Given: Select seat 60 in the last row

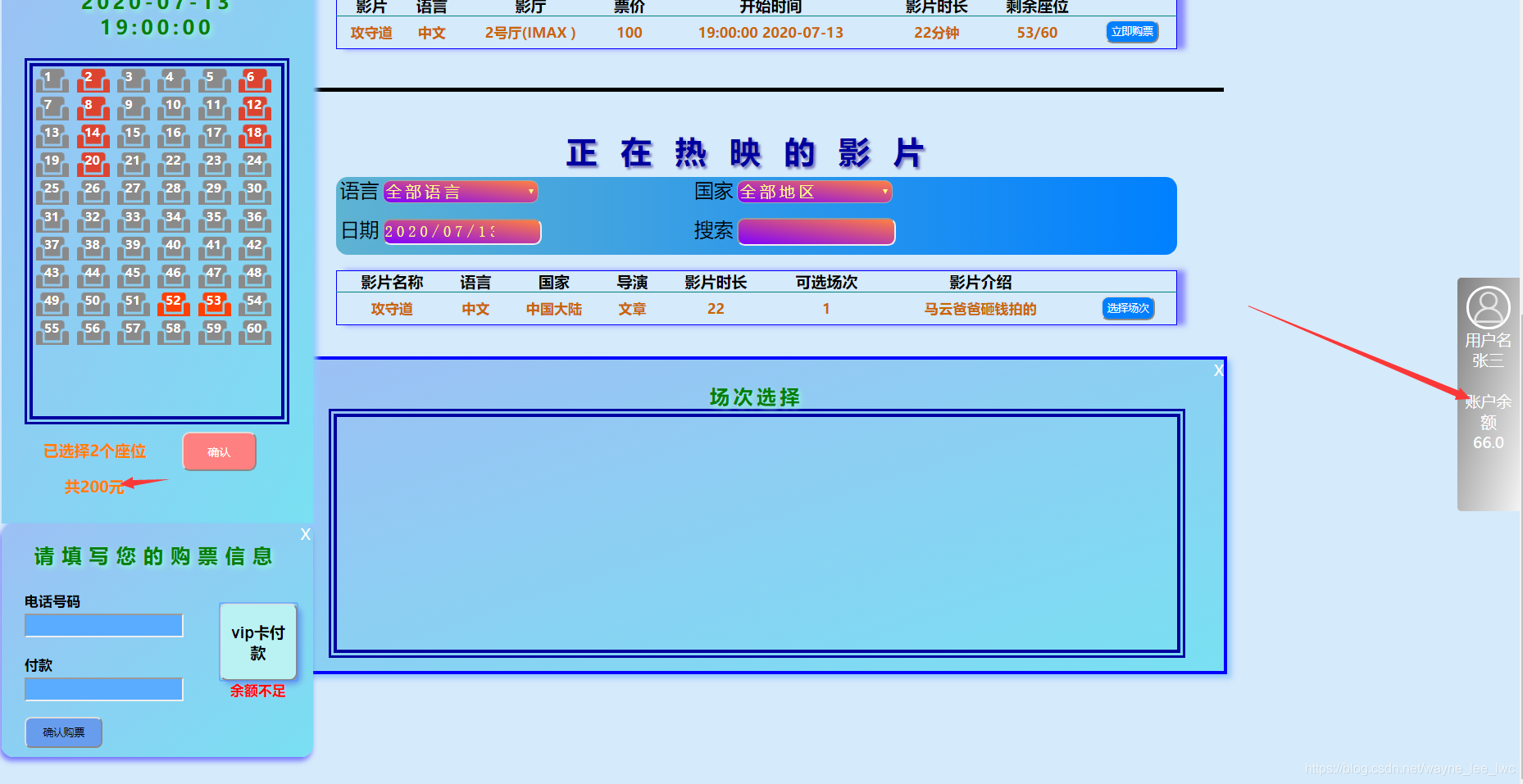Looking at the screenshot, I should pyautogui.click(x=254, y=329).
